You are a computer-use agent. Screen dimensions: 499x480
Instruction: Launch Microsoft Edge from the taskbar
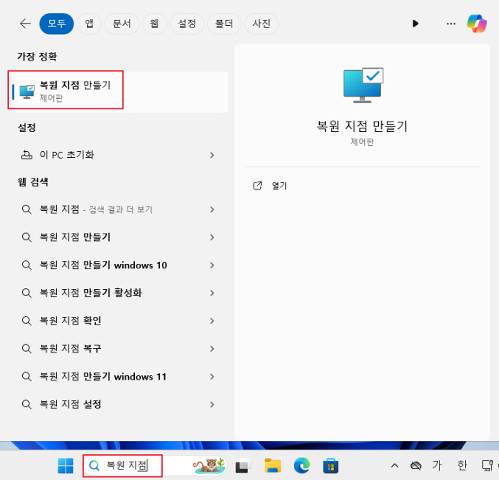pos(302,466)
